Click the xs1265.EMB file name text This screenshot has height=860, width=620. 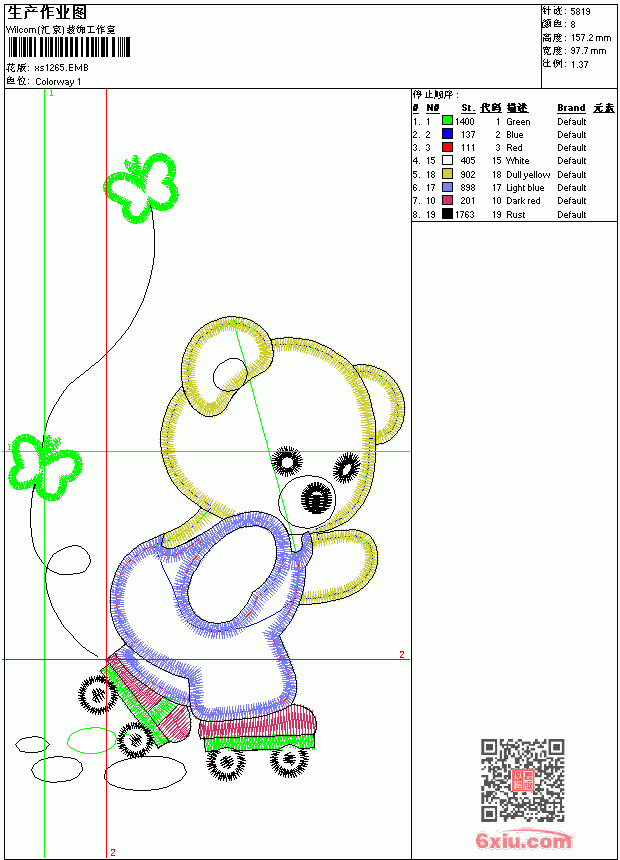coord(61,68)
